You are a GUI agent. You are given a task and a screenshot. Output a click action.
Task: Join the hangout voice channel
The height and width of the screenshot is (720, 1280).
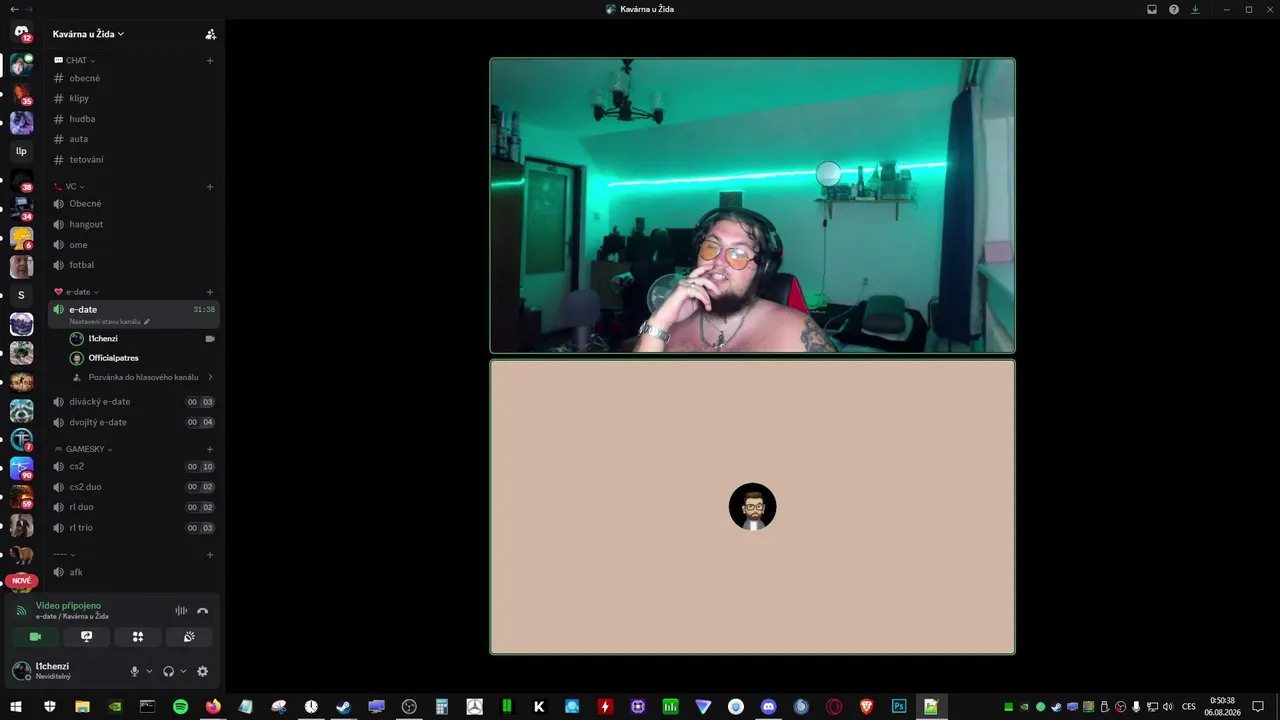[x=134, y=224]
